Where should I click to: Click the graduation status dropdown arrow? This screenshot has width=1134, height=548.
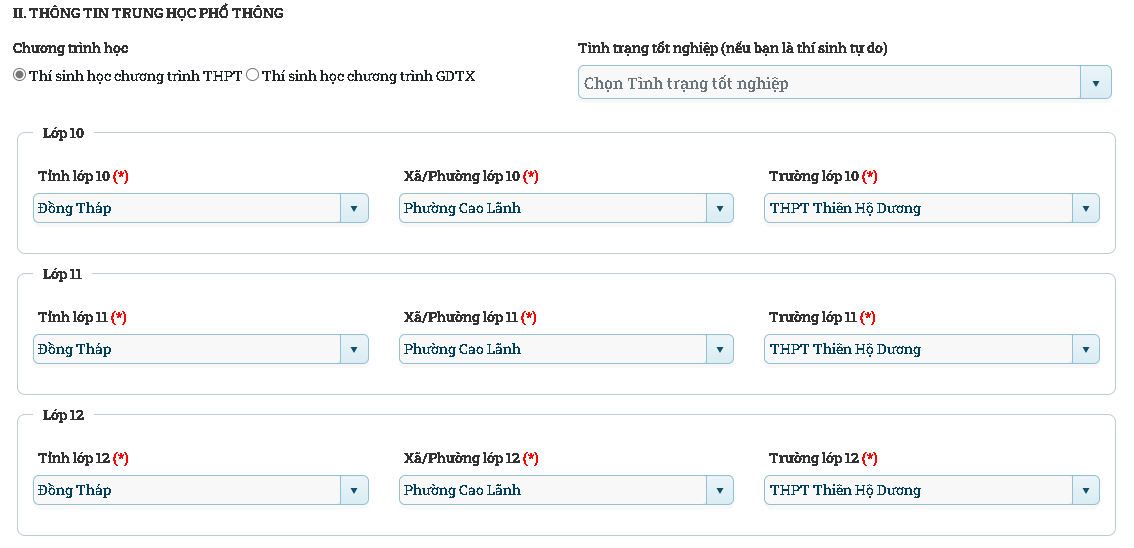tap(1096, 83)
